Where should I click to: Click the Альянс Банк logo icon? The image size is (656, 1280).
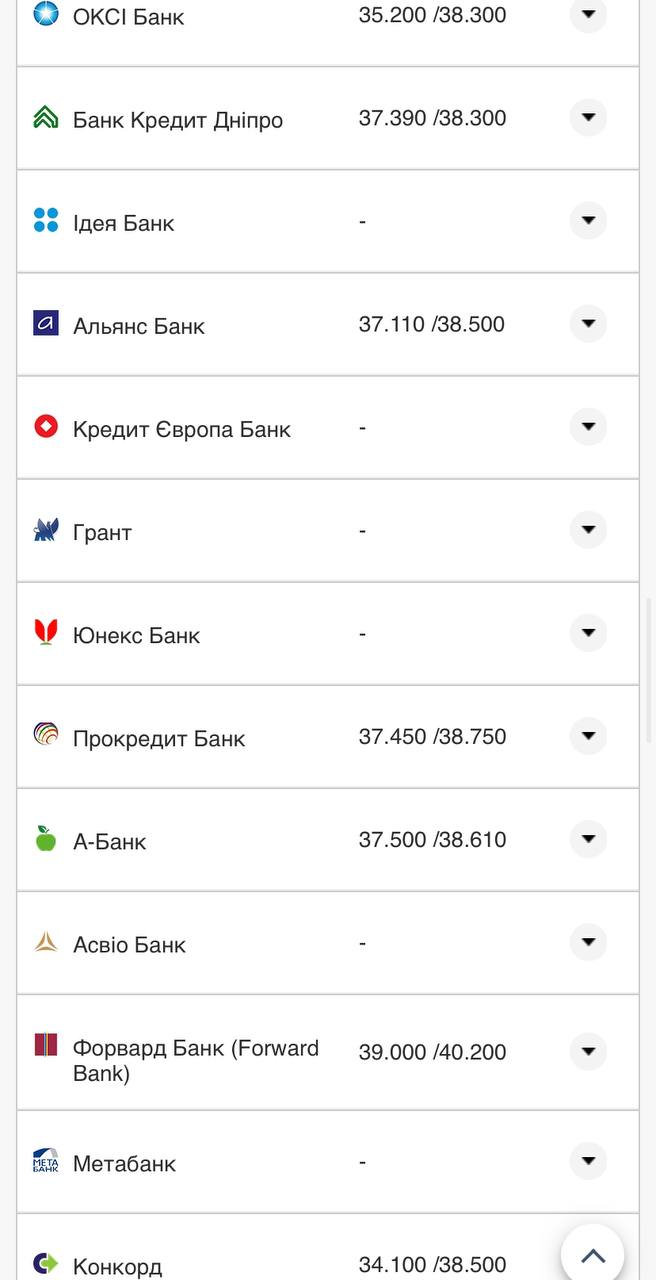pyautogui.click(x=46, y=323)
